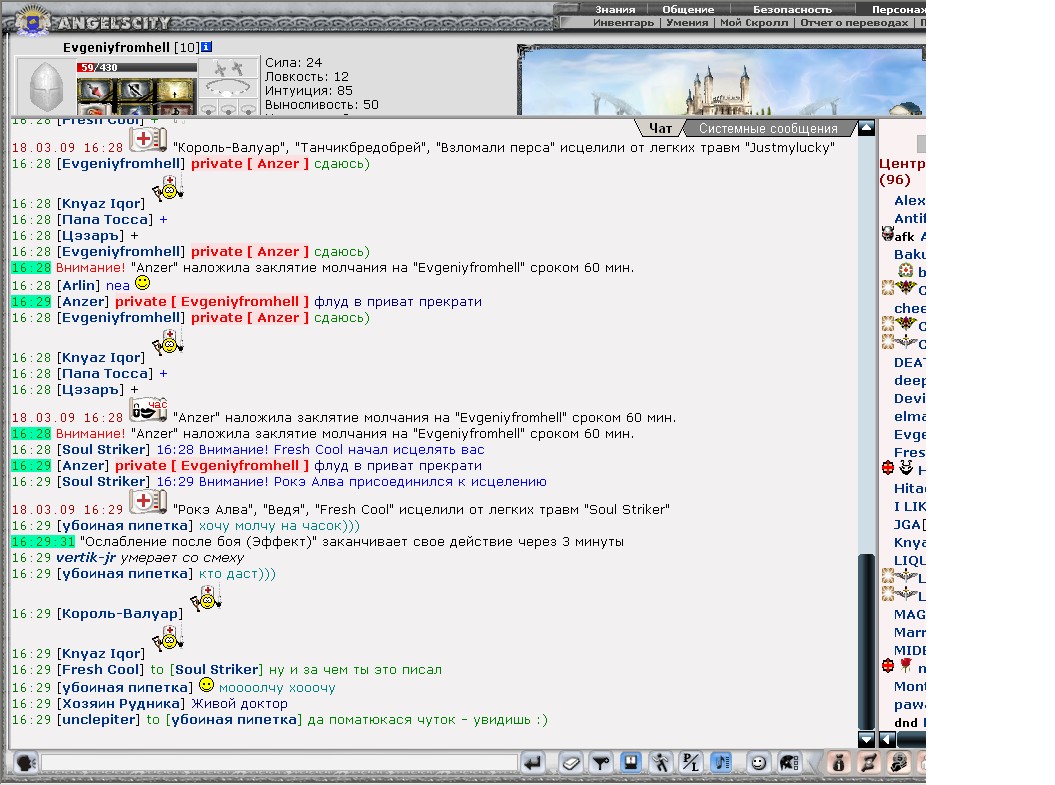Image resolution: width=1055 pixels, height=785 pixels.
Task: Click the running man icon in bottom toolbar
Action: tap(661, 763)
